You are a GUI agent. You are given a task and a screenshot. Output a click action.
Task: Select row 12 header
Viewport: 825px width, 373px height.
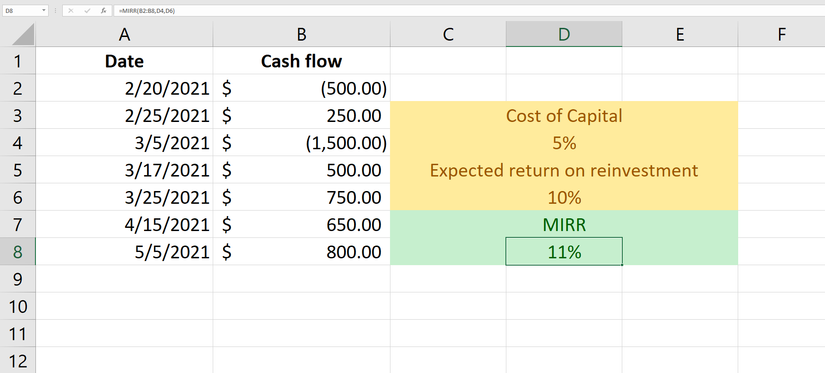(x=18, y=360)
